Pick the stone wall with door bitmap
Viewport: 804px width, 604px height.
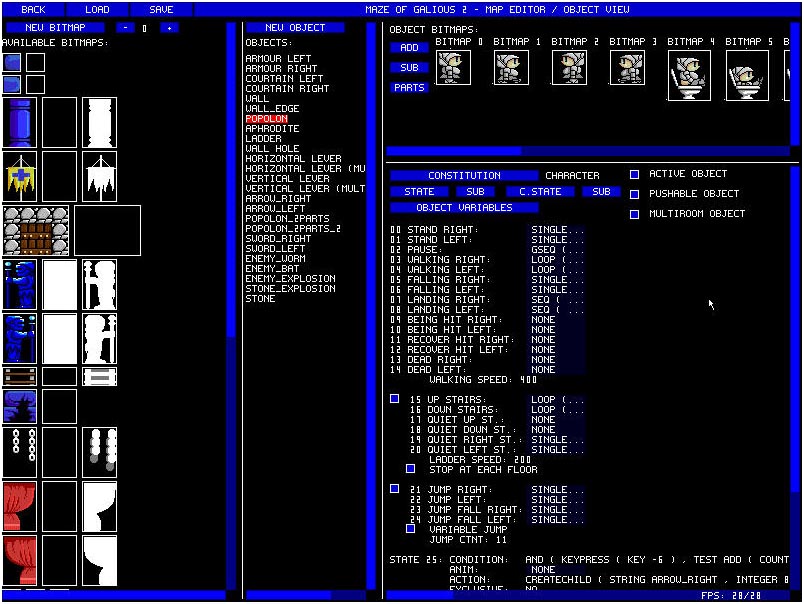(x=36, y=230)
